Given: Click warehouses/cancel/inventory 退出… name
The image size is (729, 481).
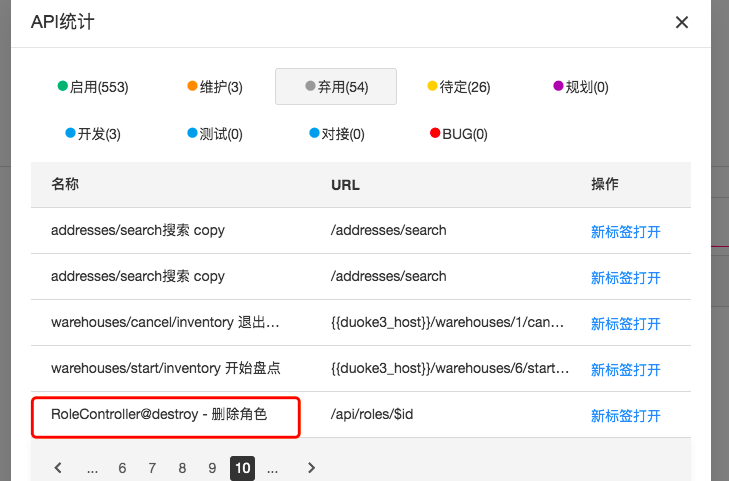Looking at the screenshot, I should tap(165, 322).
